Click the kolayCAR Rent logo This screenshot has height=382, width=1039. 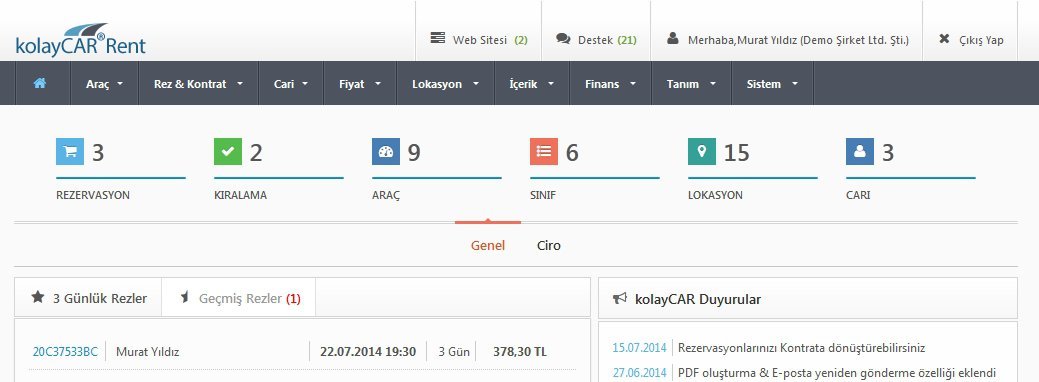pos(80,40)
